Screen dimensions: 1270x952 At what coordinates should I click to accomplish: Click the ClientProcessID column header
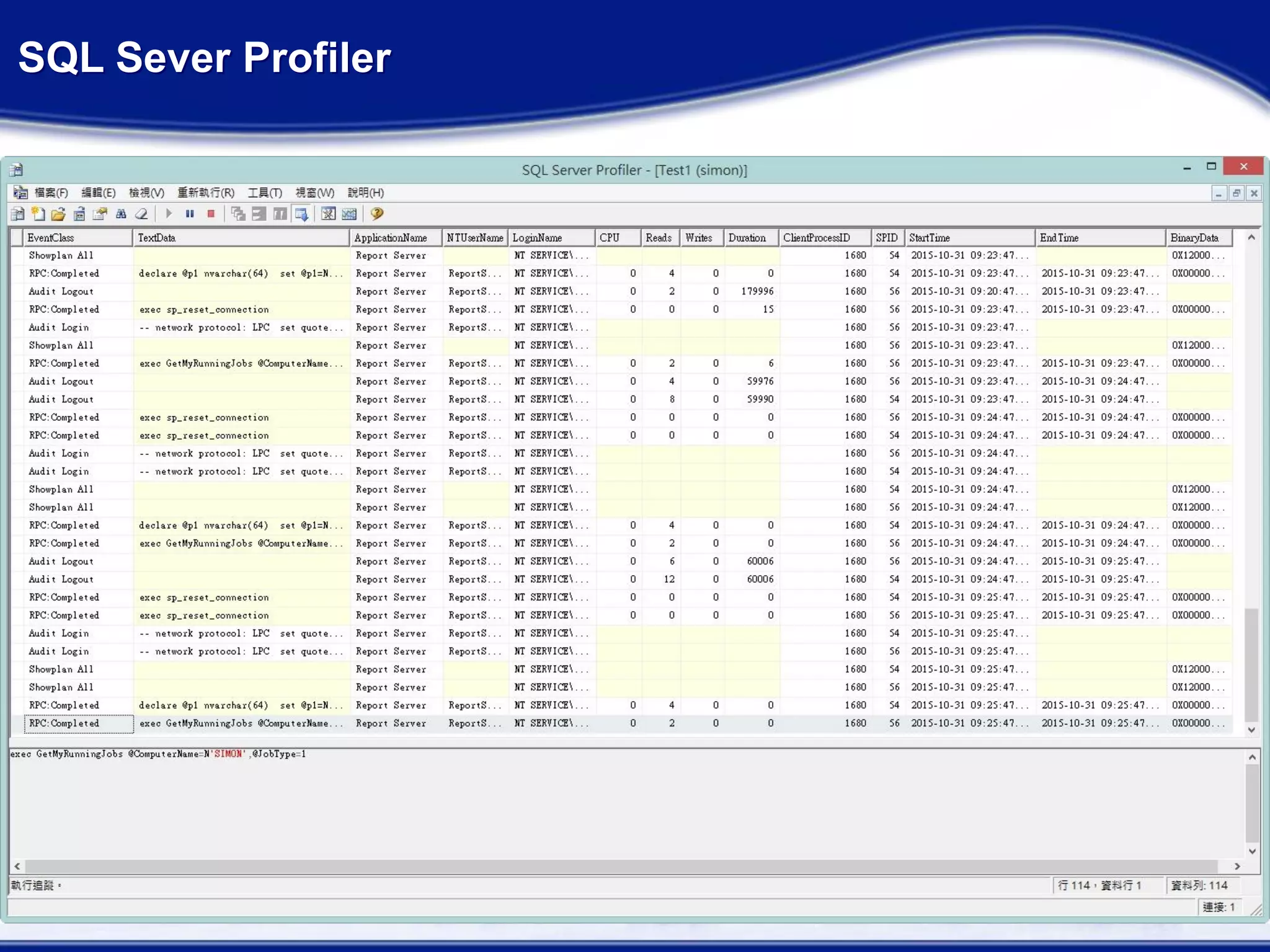[825, 238]
